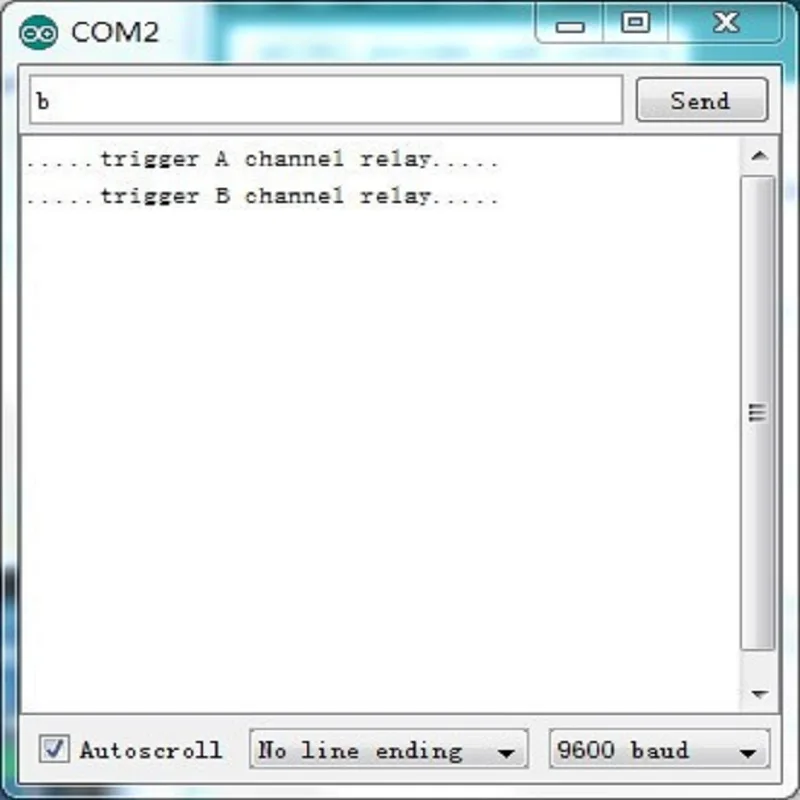
Task: Click the scrollbar up arrow
Action: pyautogui.click(x=759, y=156)
